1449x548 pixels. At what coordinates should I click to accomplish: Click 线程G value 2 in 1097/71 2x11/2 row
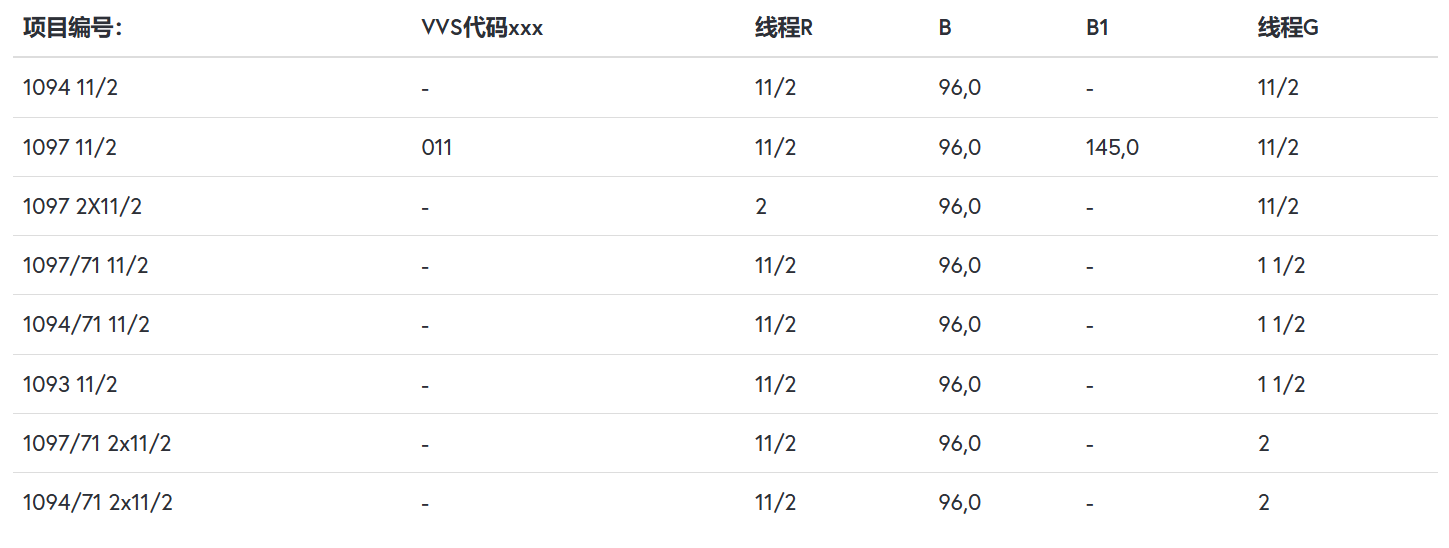(x=1264, y=443)
